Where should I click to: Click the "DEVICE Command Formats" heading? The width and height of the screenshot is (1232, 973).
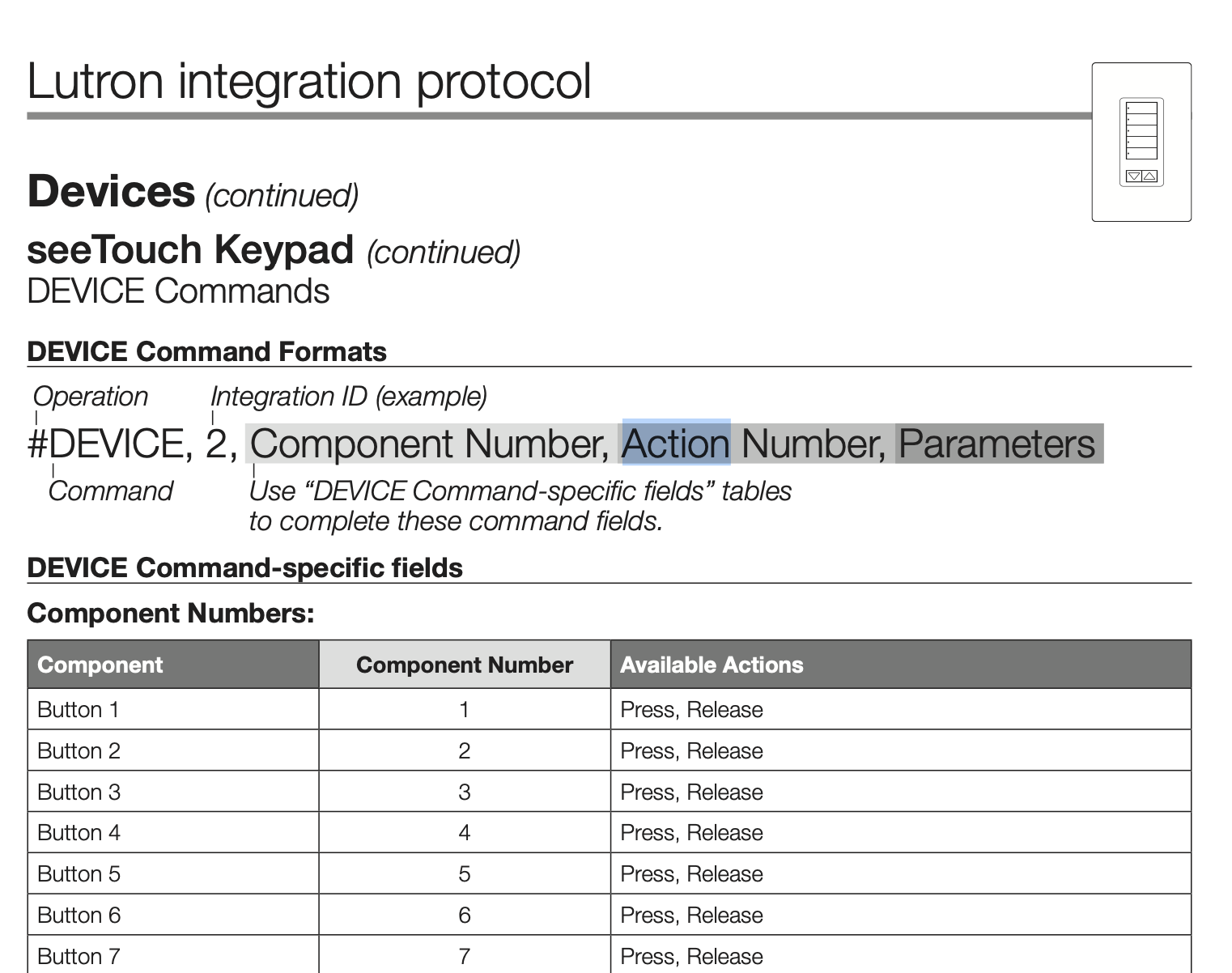(206, 351)
